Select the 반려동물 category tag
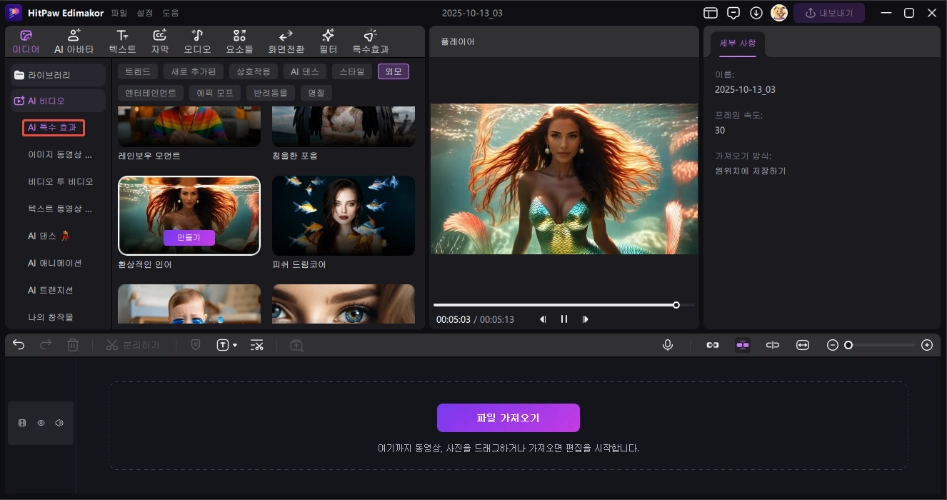Screen dimensions: 947x500 pos(270,92)
